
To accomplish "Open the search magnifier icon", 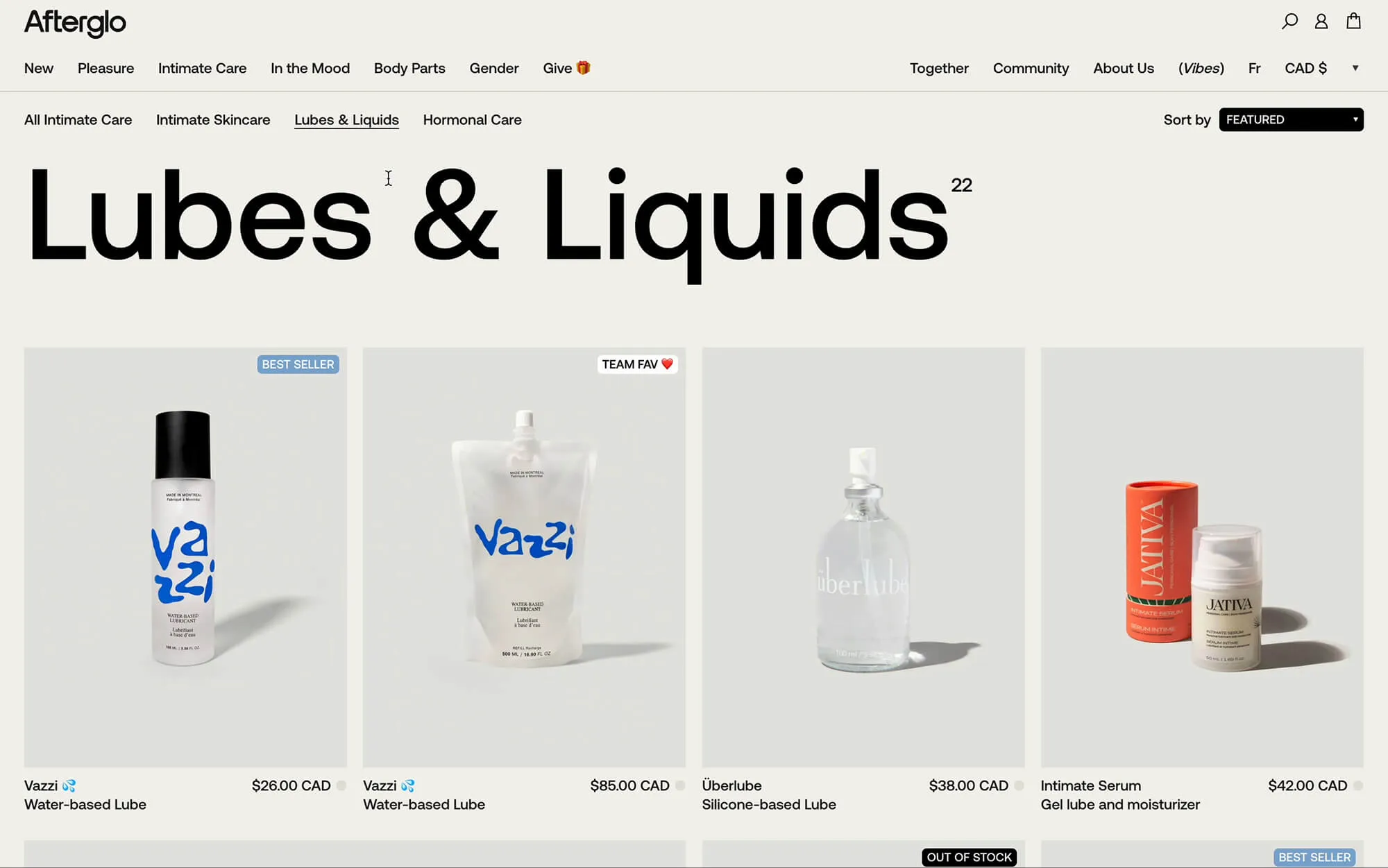I will [x=1289, y=22].
